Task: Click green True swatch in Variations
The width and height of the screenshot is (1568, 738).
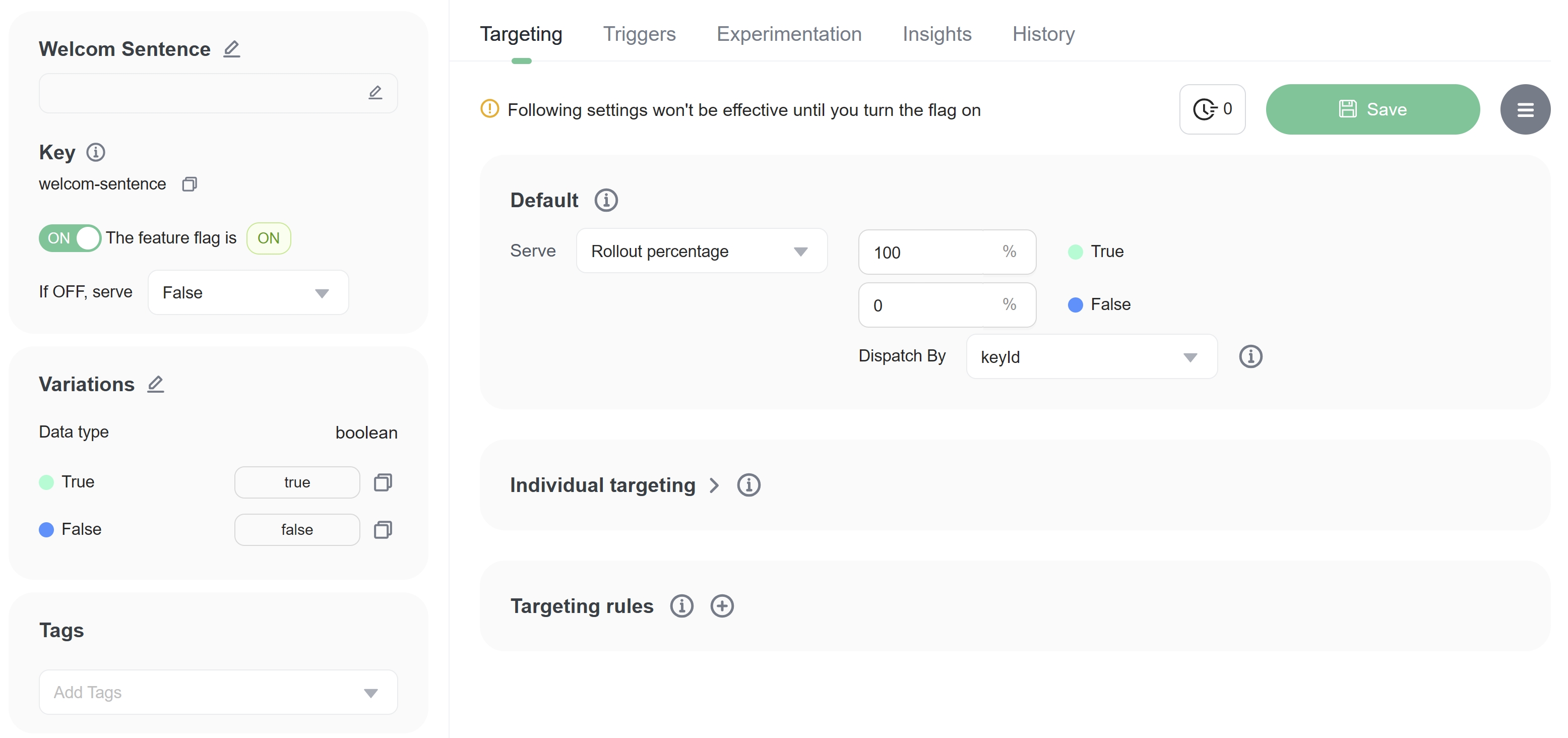Action: (46, 482)
